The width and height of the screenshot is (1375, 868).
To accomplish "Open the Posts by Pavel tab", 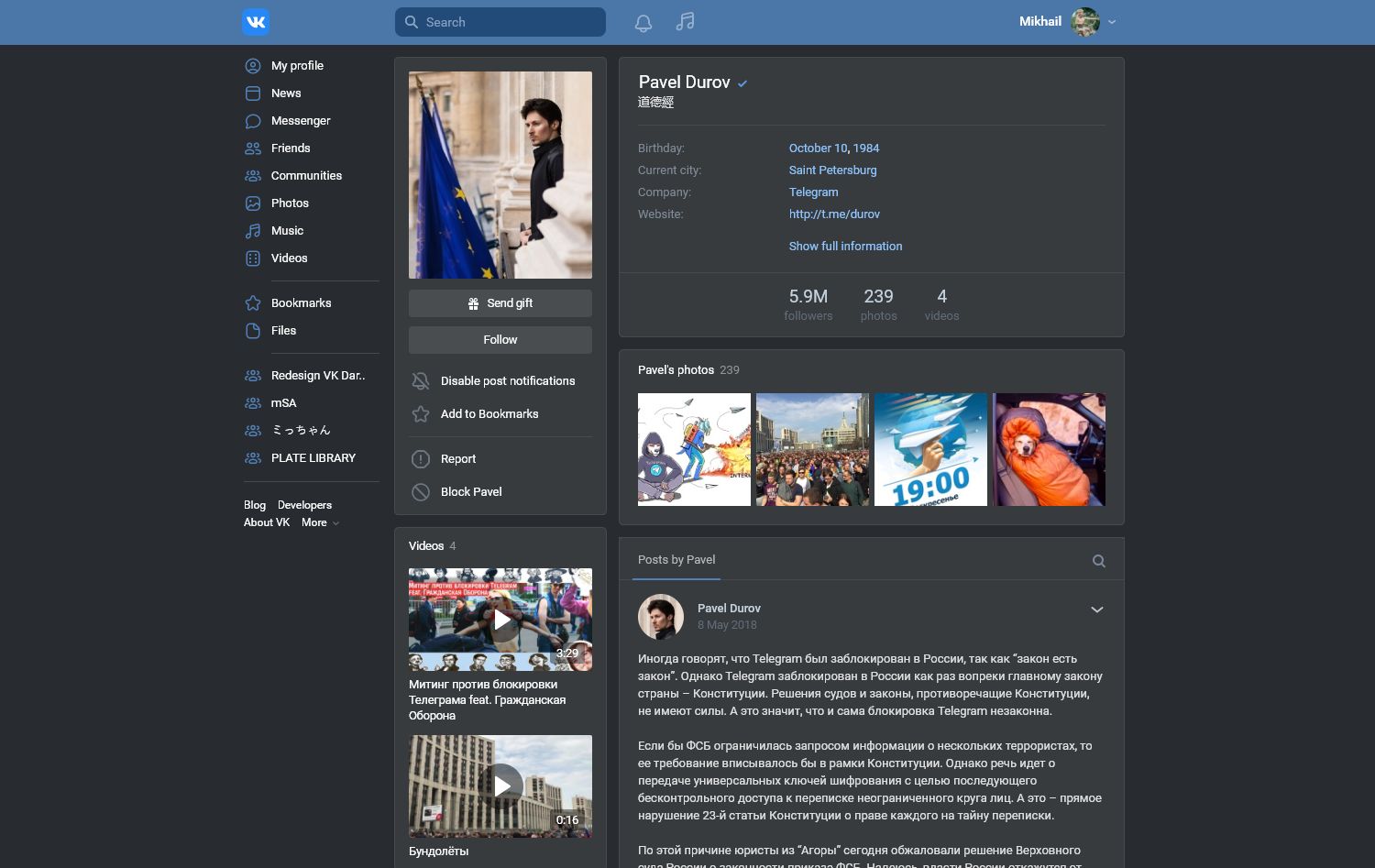I will click(x=676, y=560).
